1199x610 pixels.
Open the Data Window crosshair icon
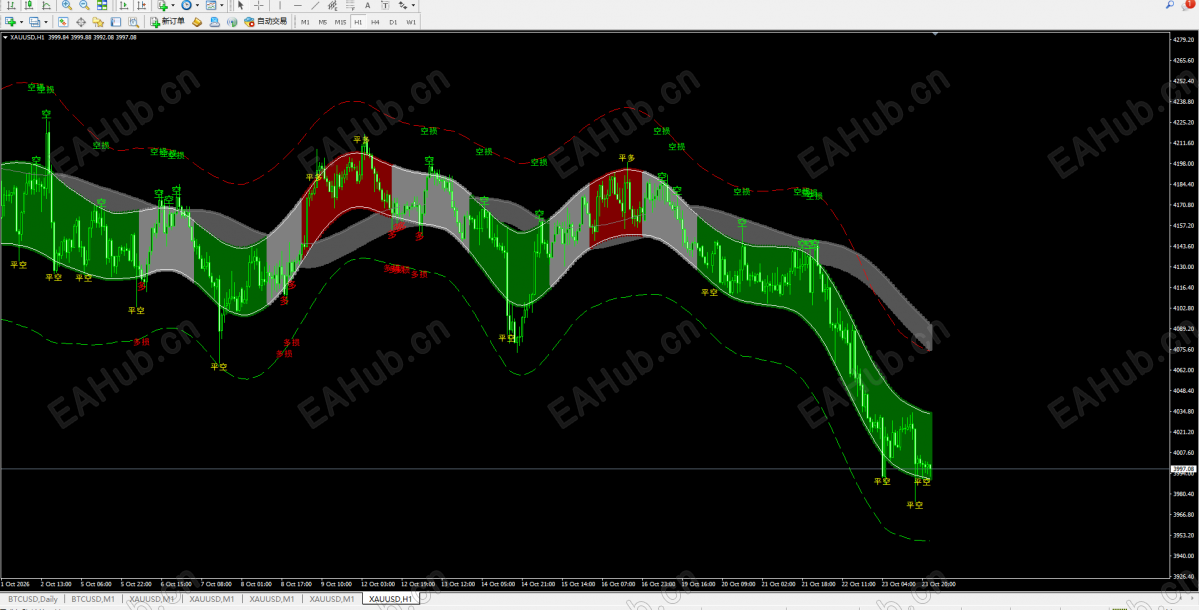coord(80,21)
